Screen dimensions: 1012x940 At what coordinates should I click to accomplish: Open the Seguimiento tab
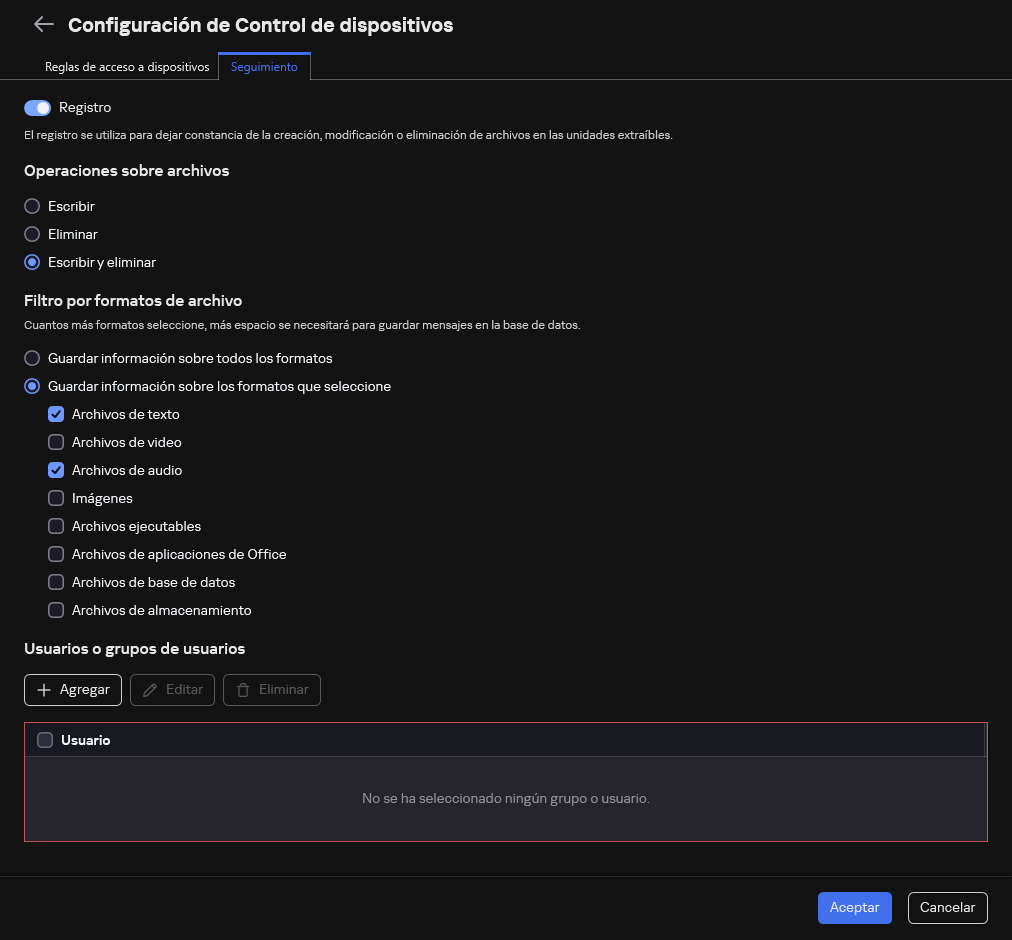(x=263, y=67)
